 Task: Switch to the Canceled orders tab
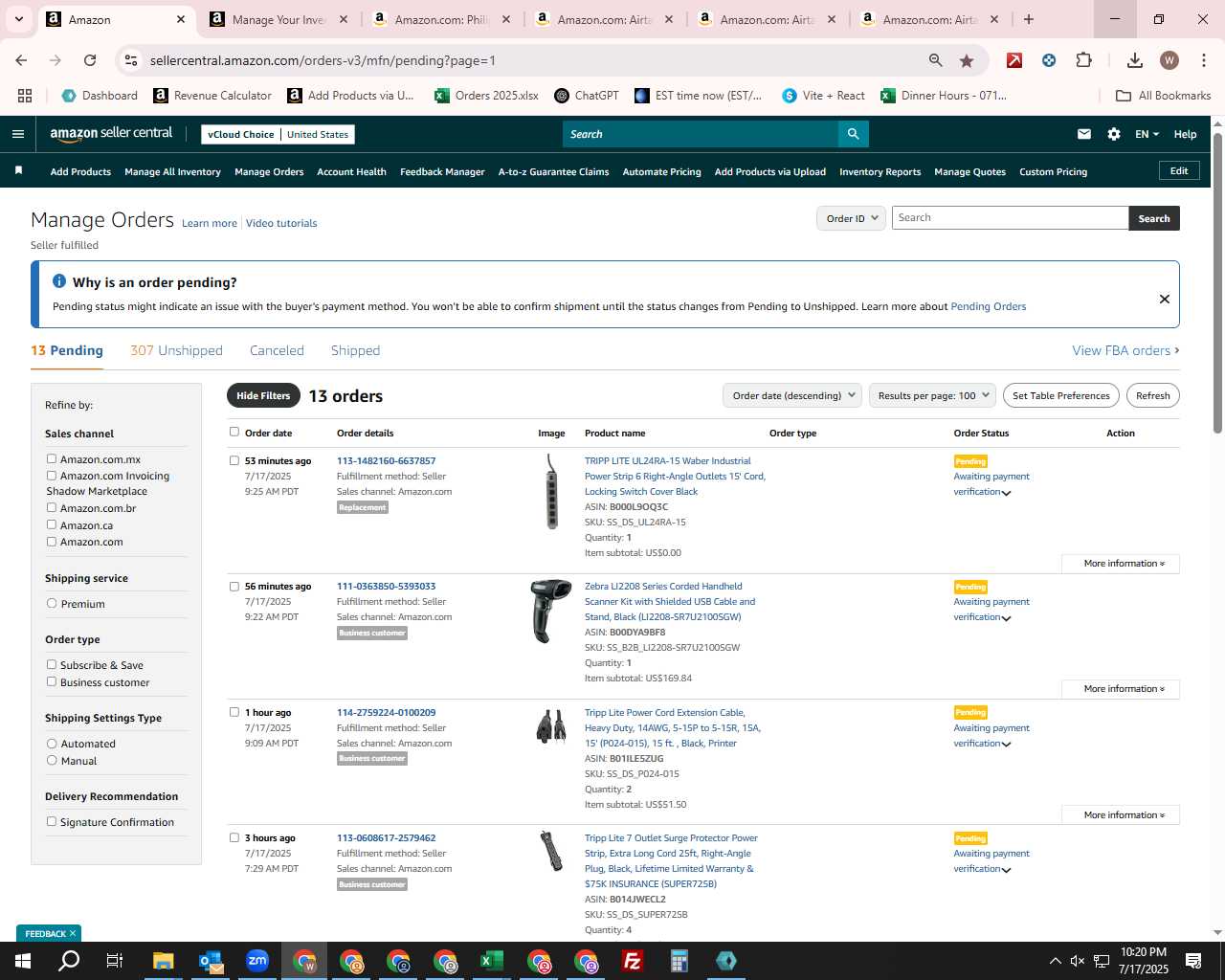[277, 350]
